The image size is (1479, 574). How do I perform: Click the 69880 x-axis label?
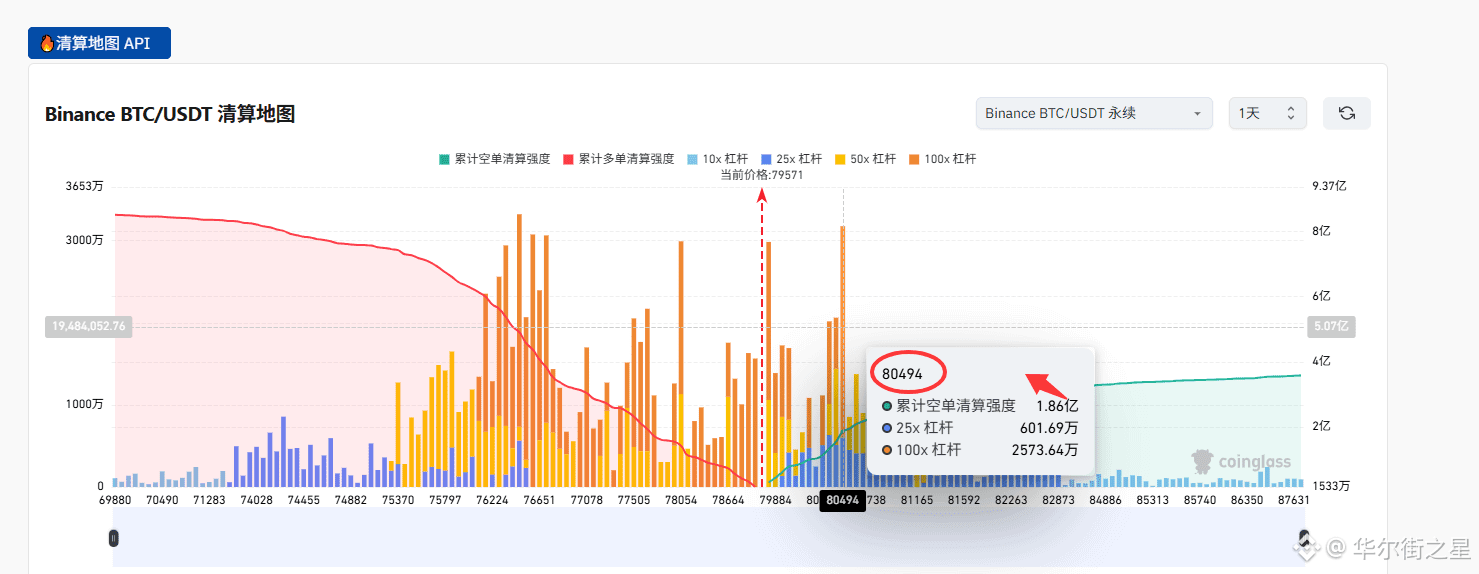(x=115, y=499)
